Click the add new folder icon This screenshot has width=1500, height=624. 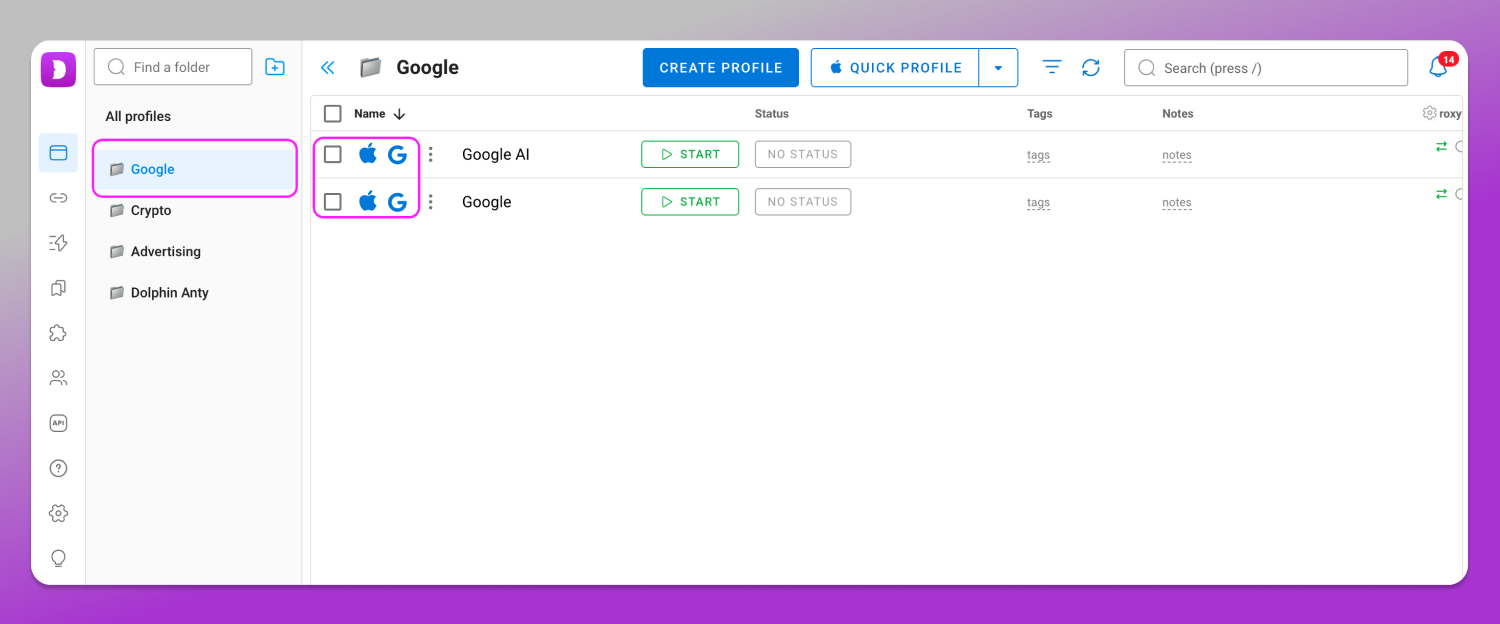274,67
